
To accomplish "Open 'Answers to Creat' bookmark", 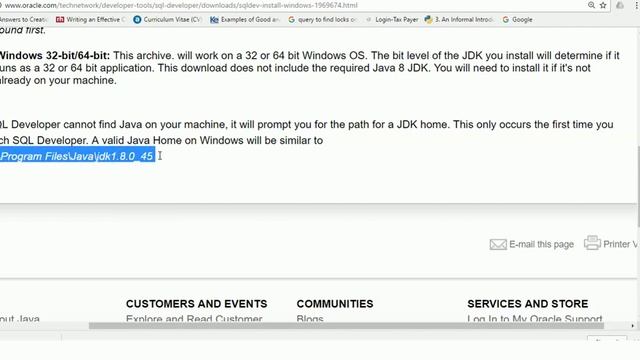I will [23, 20].
